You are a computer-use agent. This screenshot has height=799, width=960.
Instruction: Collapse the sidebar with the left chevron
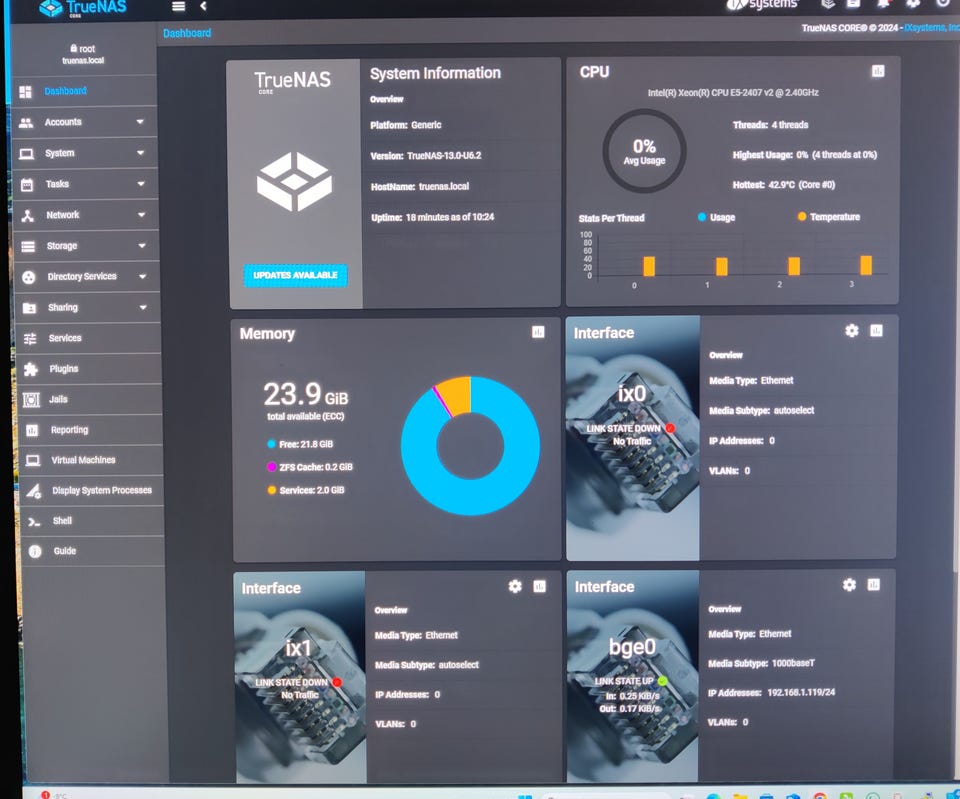coord(203,6)
